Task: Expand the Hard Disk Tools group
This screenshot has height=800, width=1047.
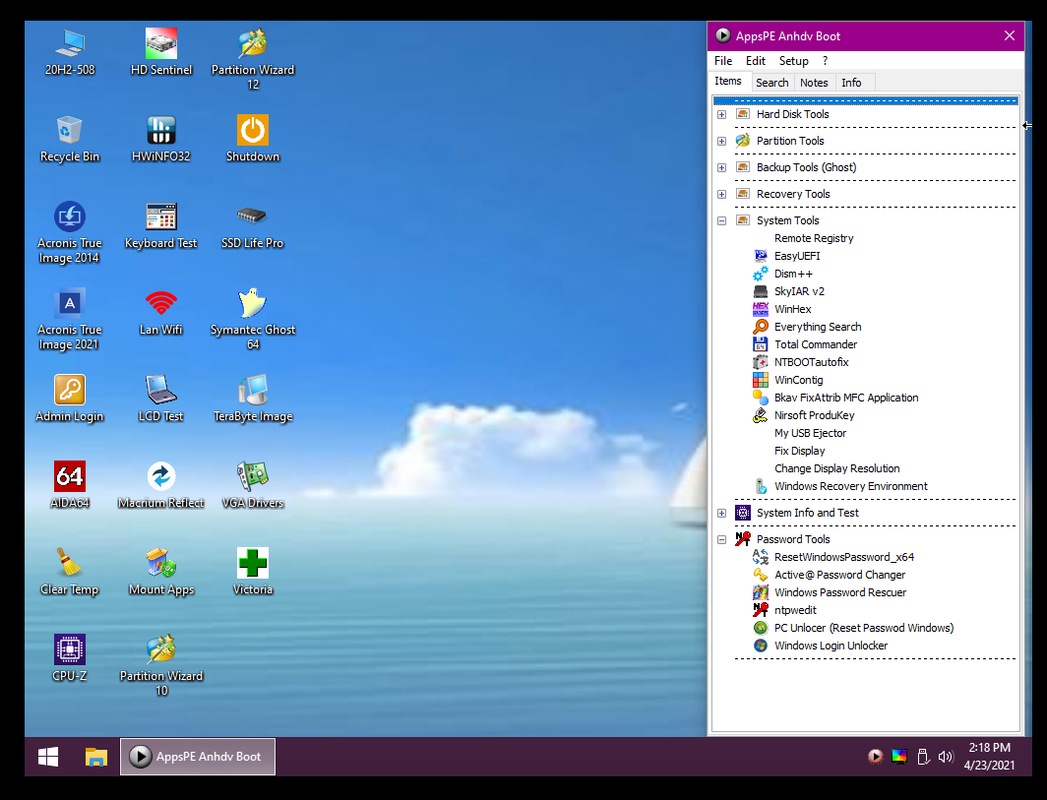Action: click(x=721, y=114)
